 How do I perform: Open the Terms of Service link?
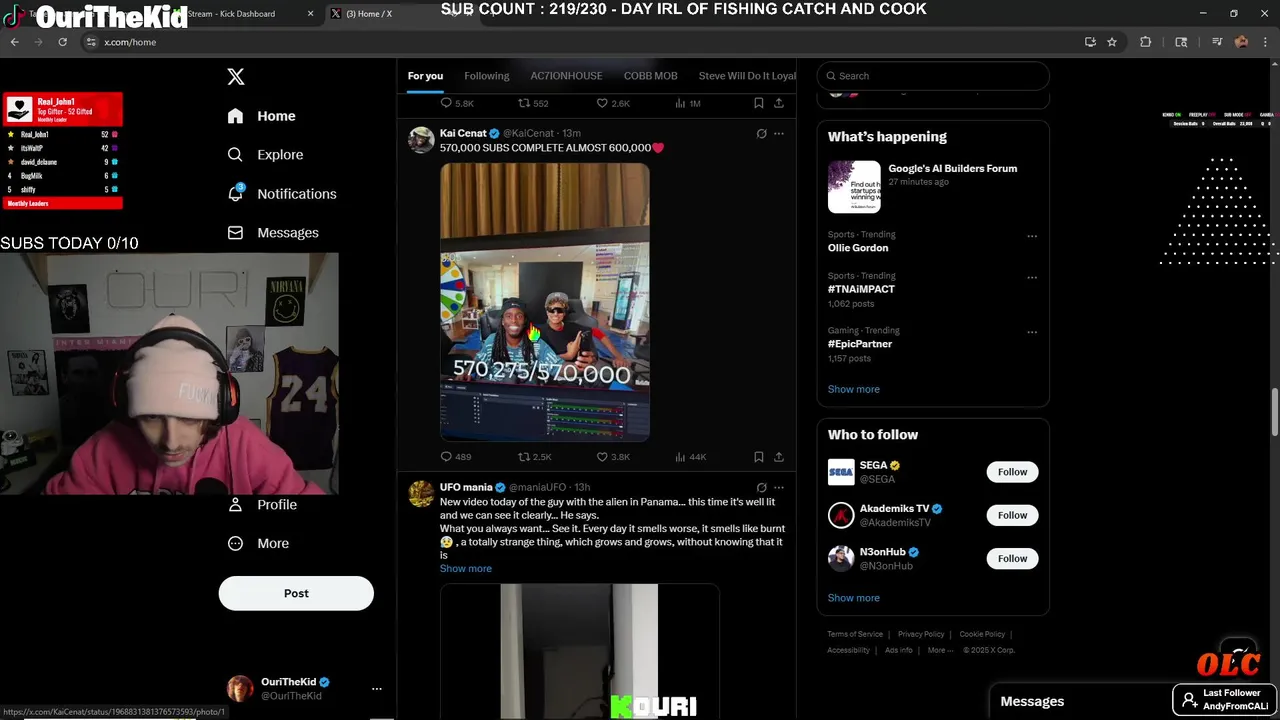(x=855, y=634)
